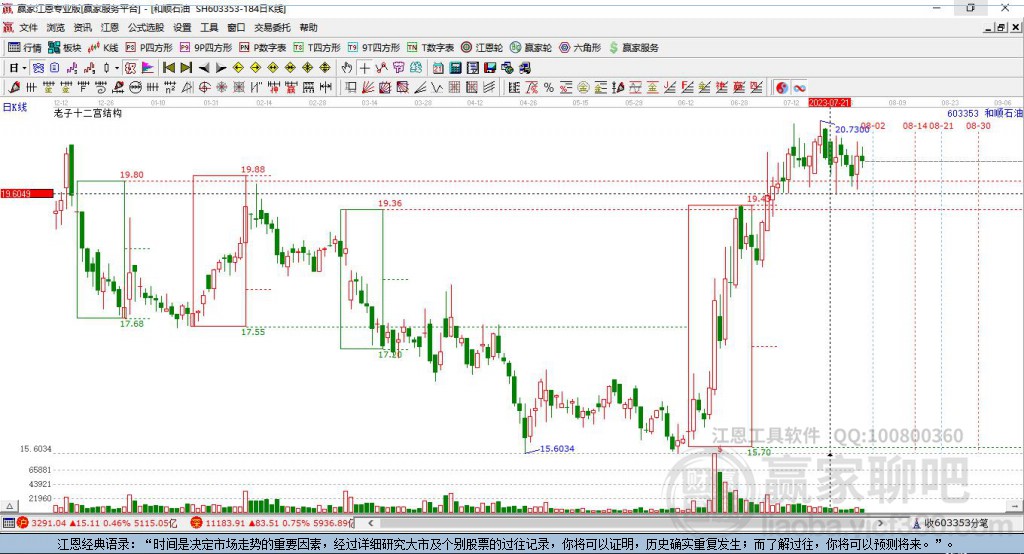The image size is (1024, 554).
Task: Click the black right arrow next icon
Action: 221,68
